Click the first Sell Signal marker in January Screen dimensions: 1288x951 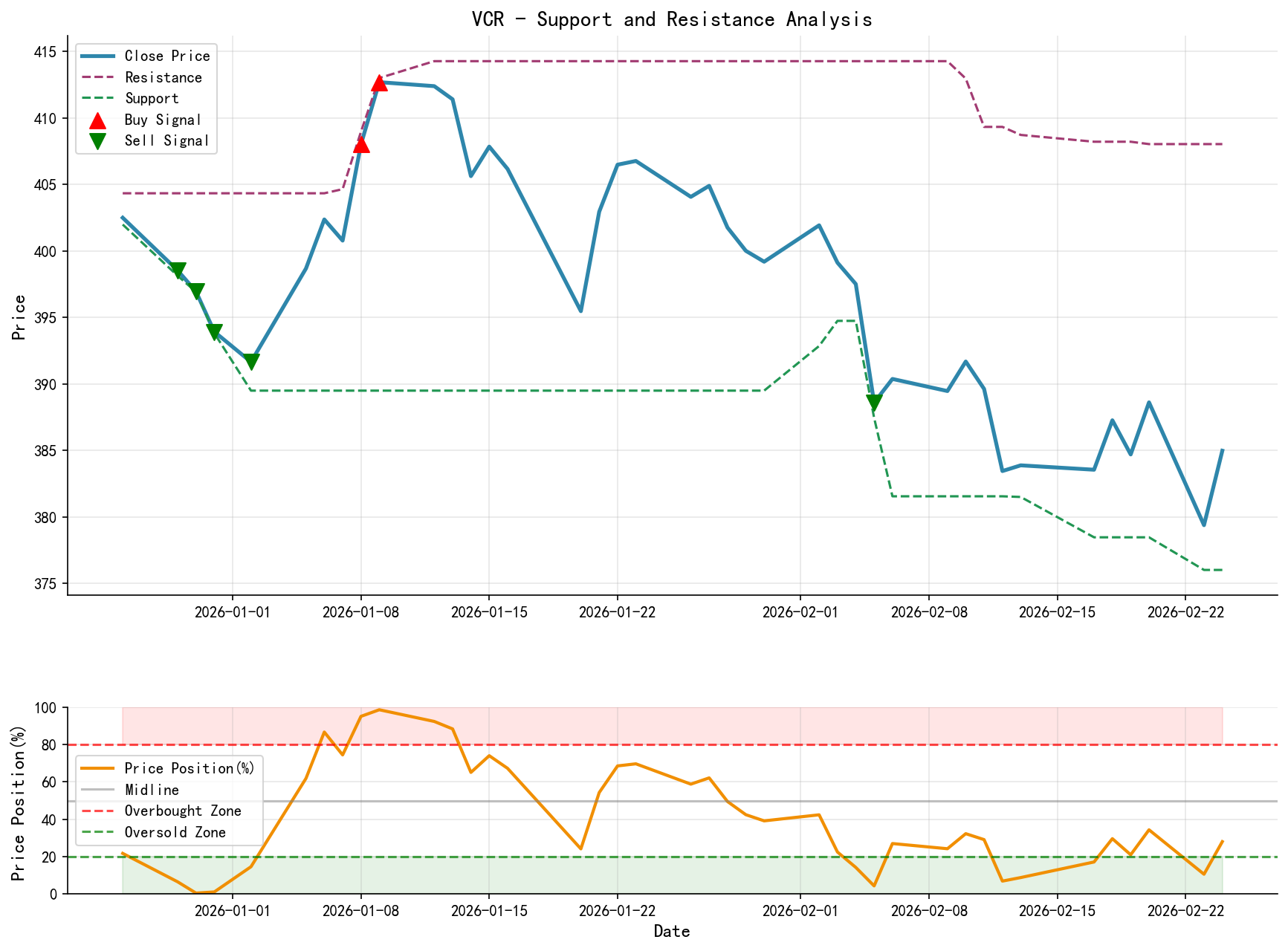coord(179,267)
